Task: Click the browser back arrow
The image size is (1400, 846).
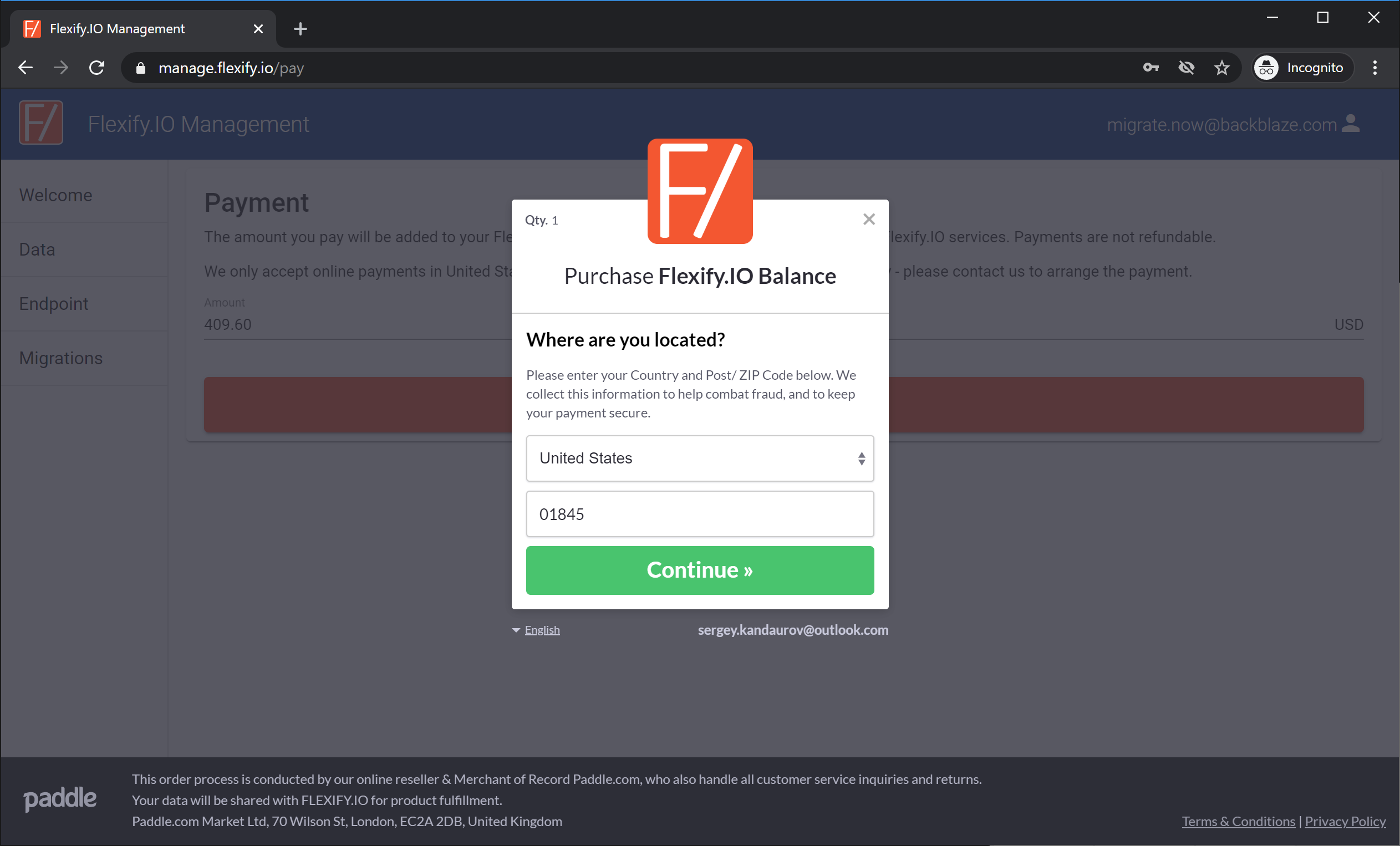Action: (26, 68)
